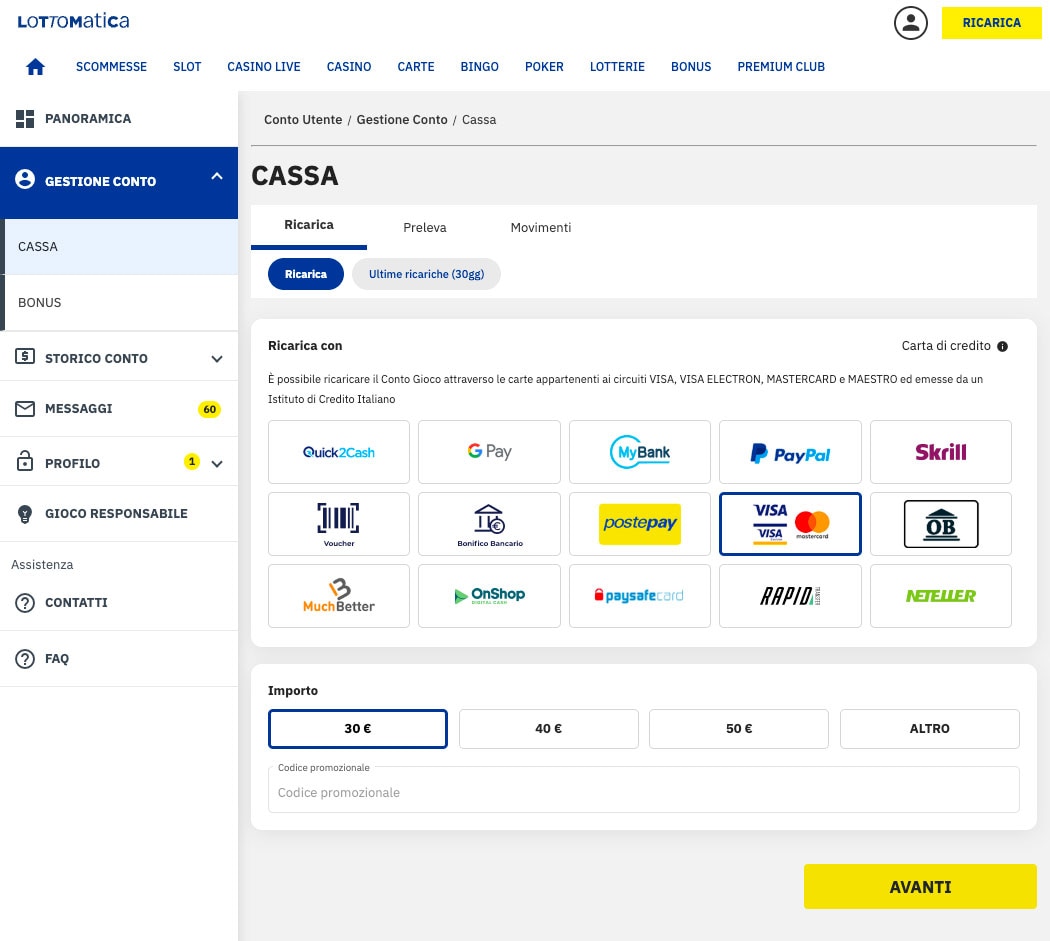This screenshot has height=941, width=1050.
Task: Open the Casino menu item
Action: tap(349, 67)
